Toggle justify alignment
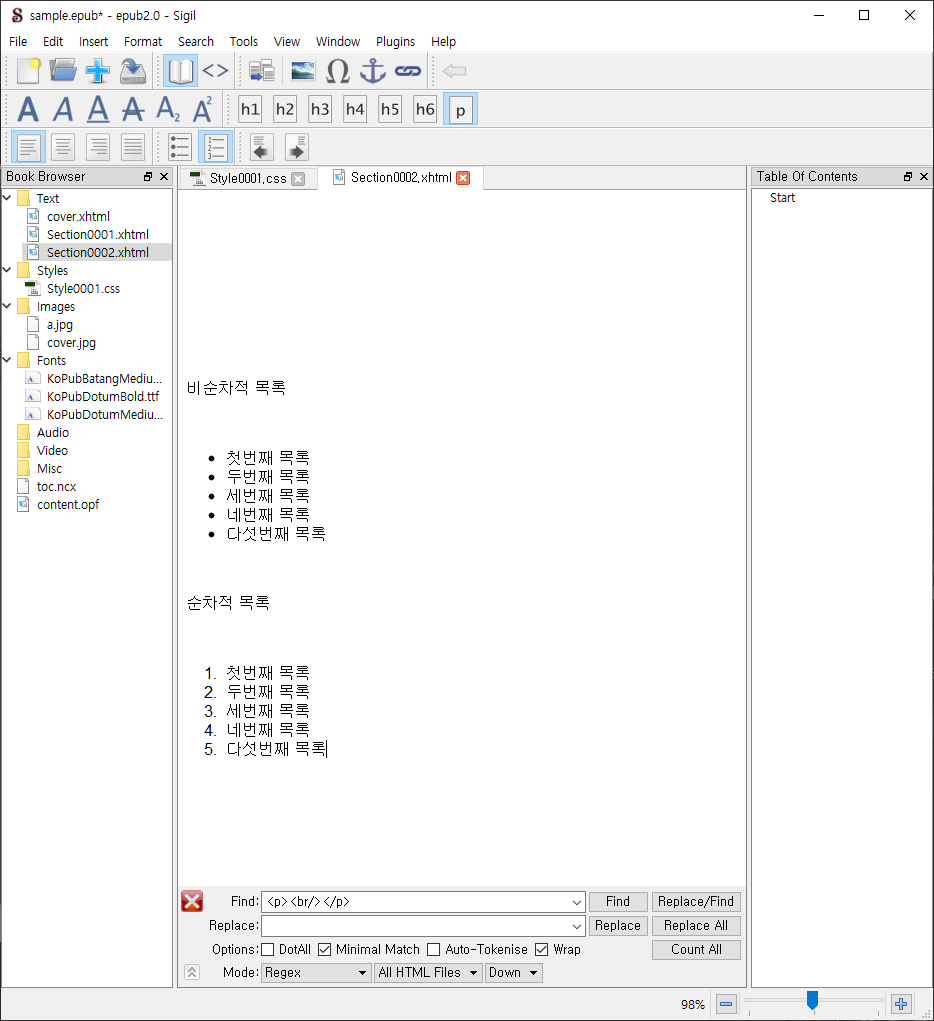 pos(133,147)
